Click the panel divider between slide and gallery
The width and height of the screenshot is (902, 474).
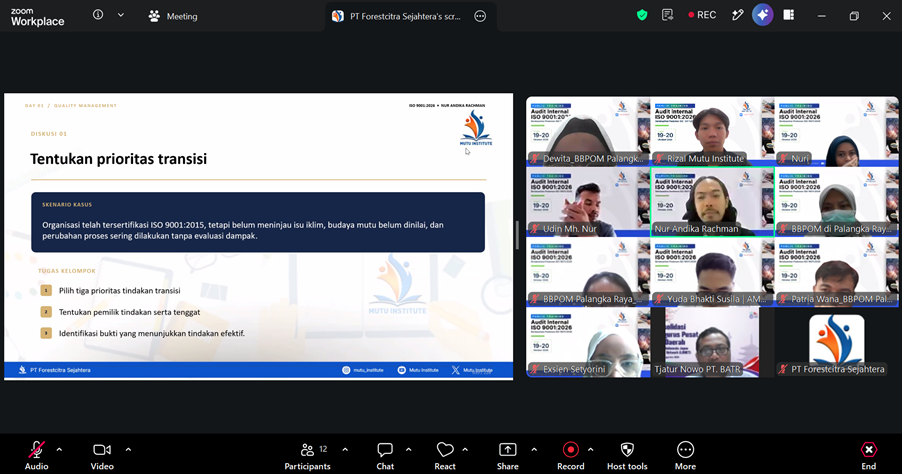click(517, 235)
